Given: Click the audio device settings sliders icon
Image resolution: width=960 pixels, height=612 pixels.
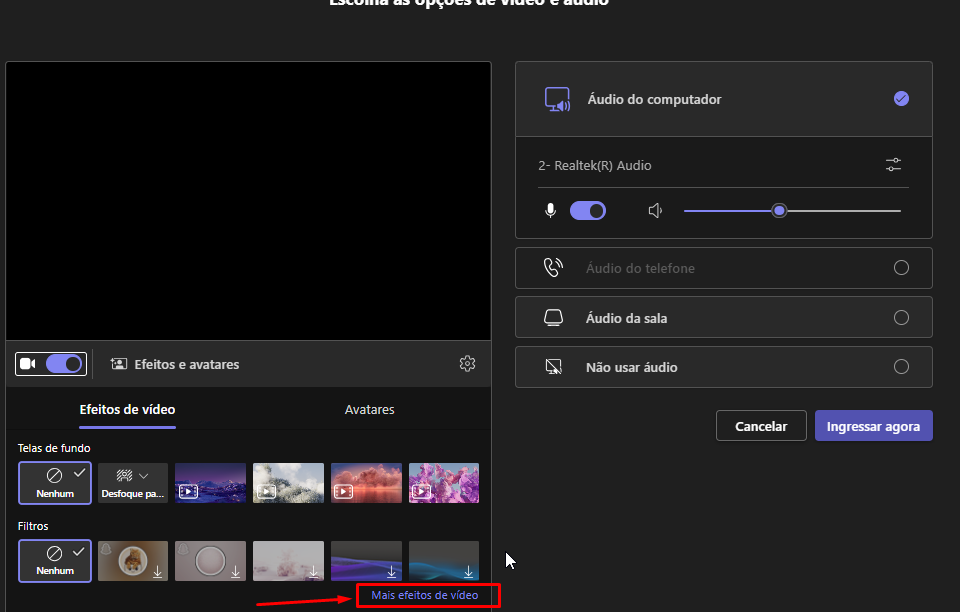Looking at the screenshot, I should point(893,165).
